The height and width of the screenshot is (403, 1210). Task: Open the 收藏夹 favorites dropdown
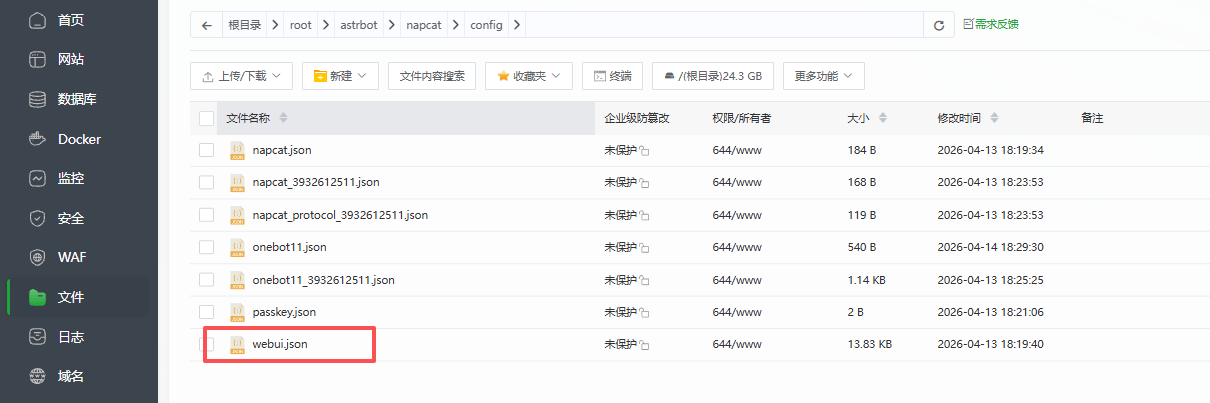[529, 75]
